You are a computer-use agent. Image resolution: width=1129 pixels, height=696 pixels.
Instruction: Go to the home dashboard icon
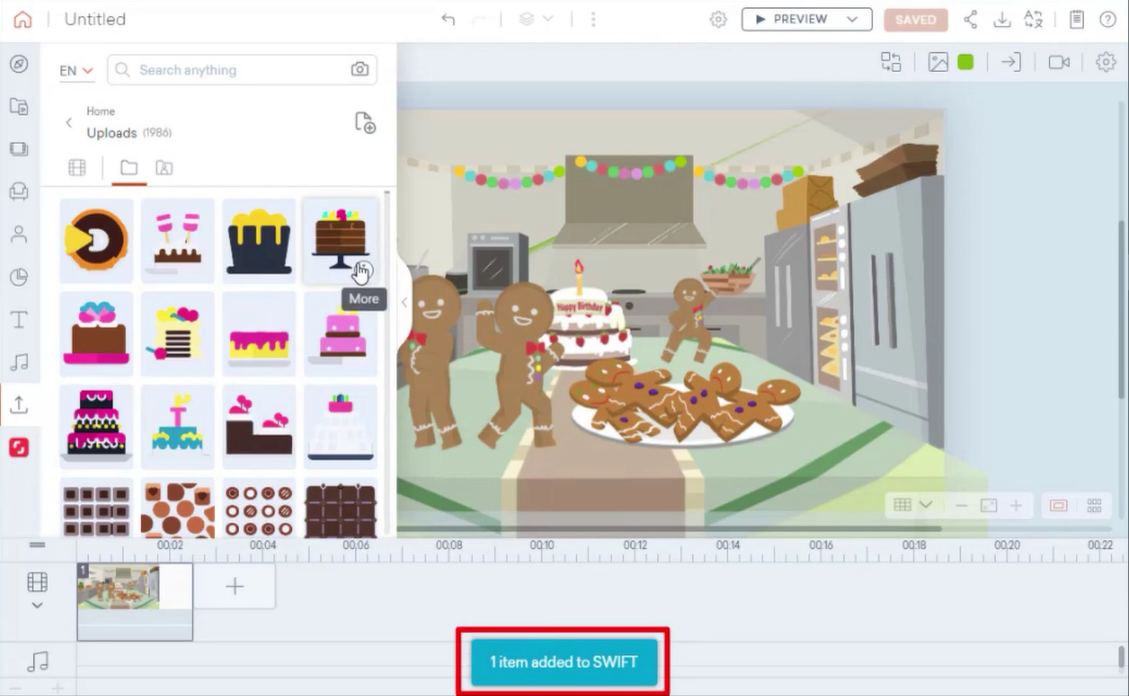[x=23, y=19]
